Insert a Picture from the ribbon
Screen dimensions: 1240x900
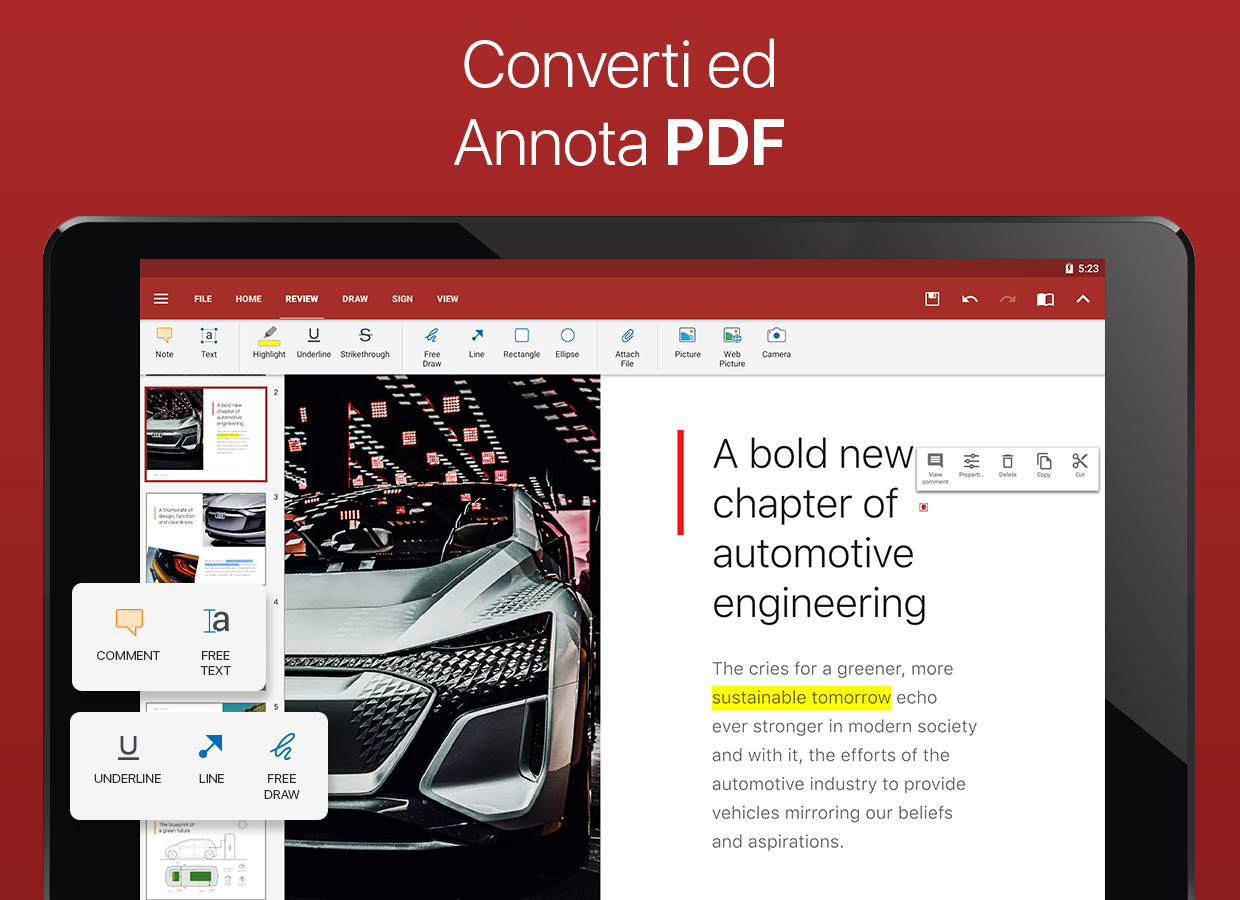click(688, 343)
